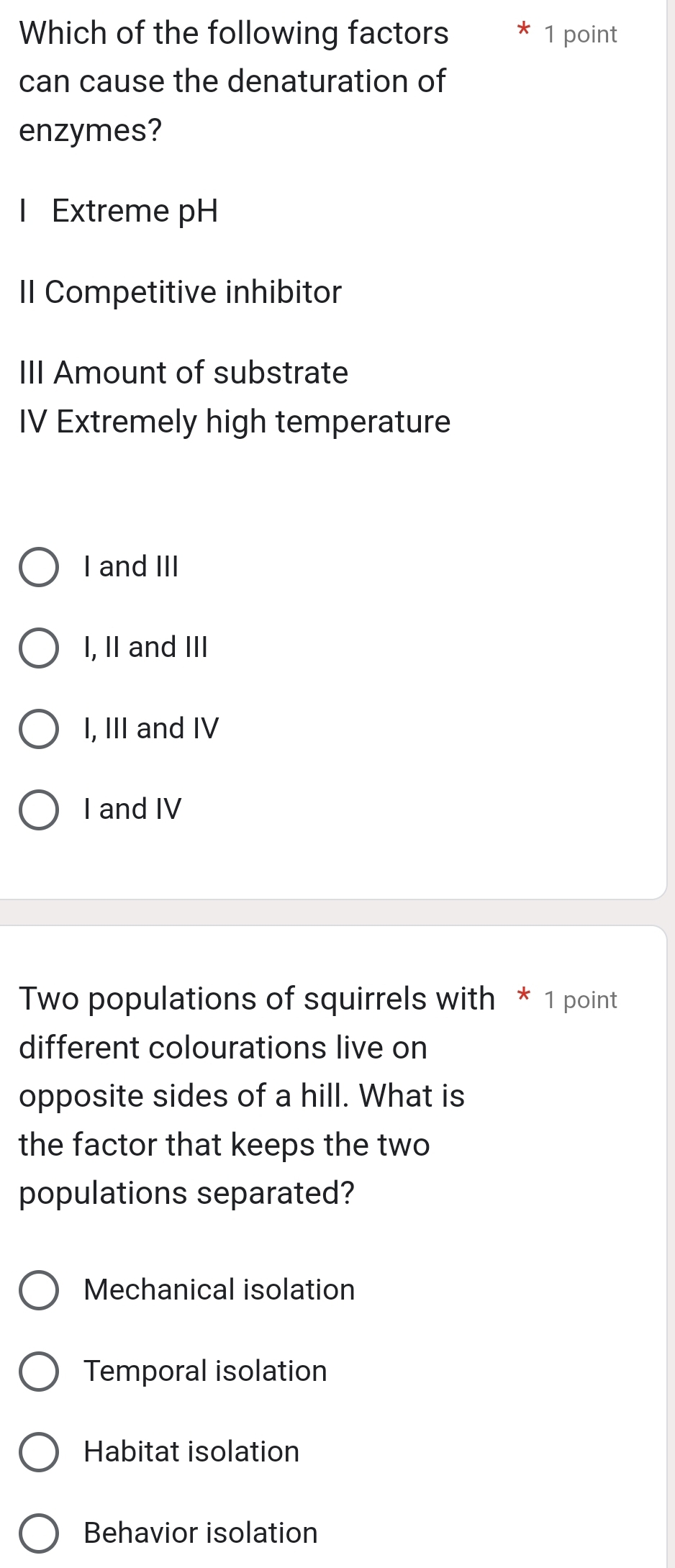675x1568 pixels.
Task: Pick the 'I and IV' option
Action: tap(40, 810)
